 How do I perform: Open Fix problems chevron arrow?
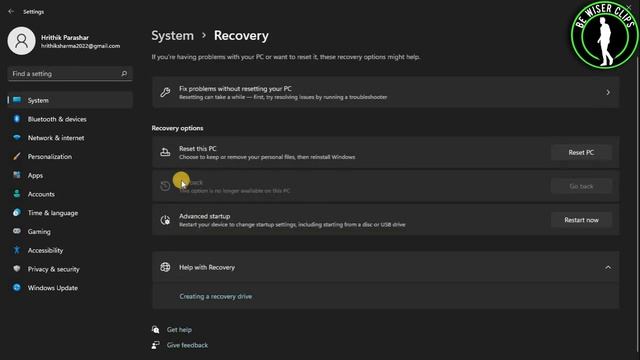coord(608,93)
